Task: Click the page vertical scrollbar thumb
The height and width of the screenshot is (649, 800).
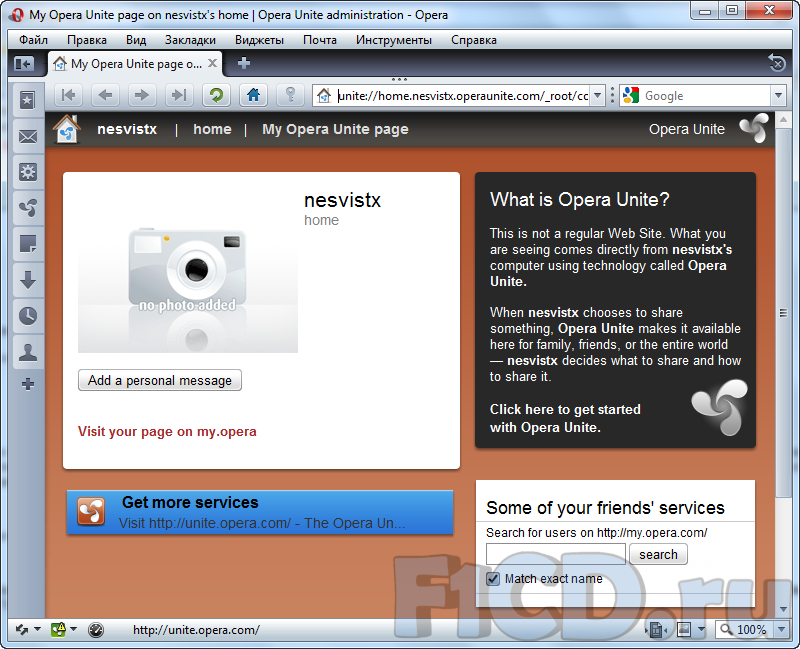Action: click(x=783, y=313)
